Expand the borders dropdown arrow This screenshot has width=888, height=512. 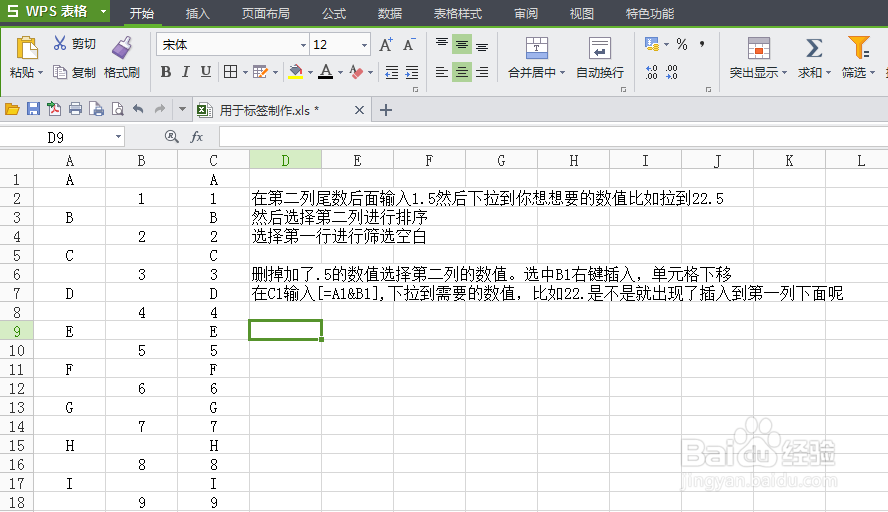(x=245, y=72)
